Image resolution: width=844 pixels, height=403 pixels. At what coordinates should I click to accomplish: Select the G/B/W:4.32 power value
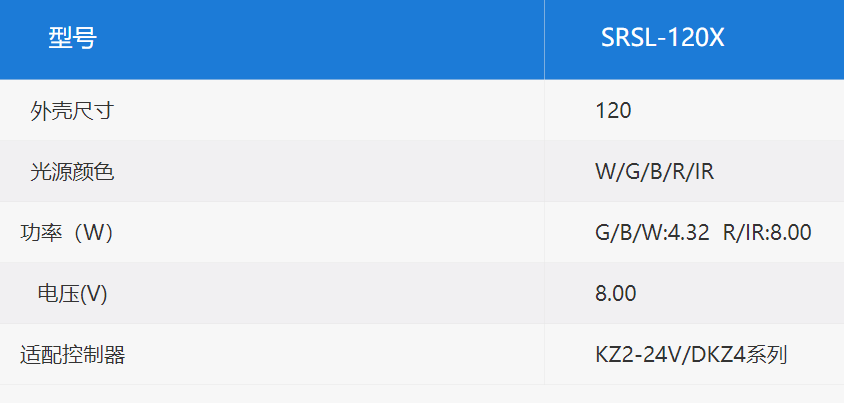click(x=652, y=233)
